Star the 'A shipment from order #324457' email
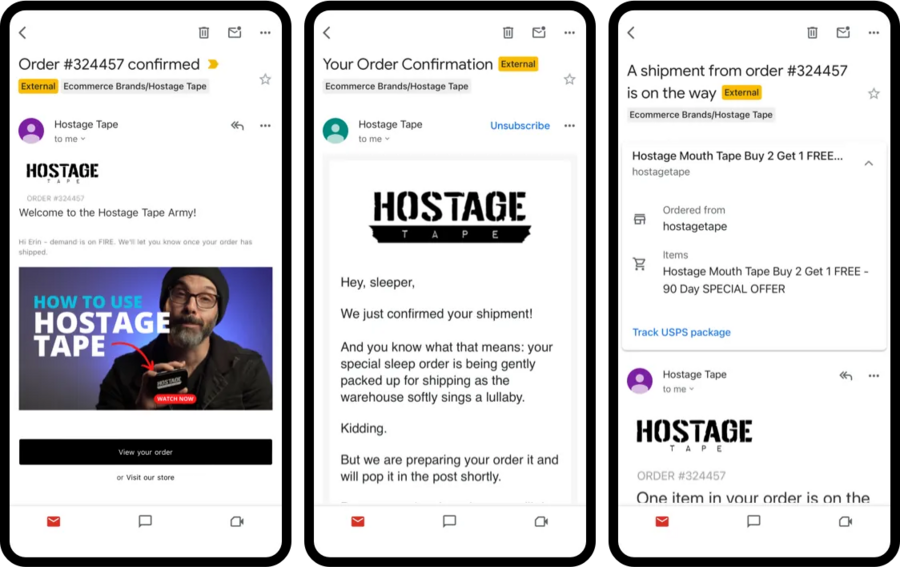 click(874, 94)
